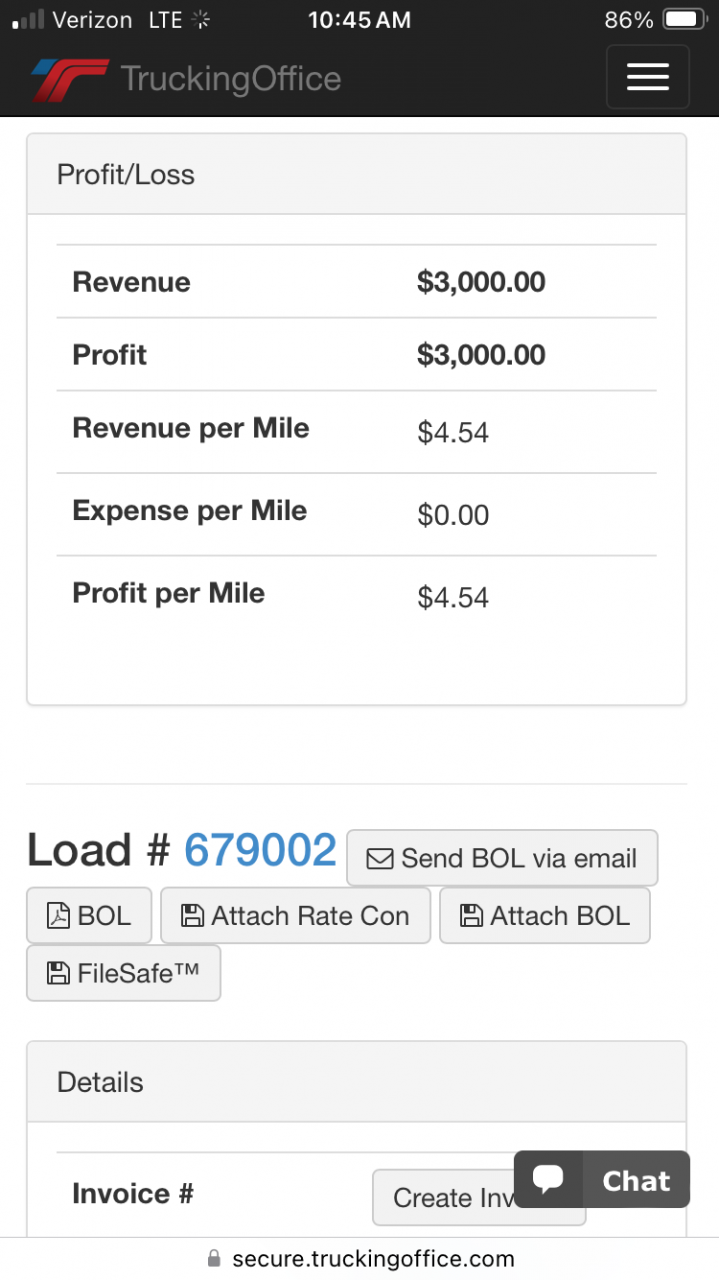Open load number 679002 link
Screen dimensions: 719x1280
point(260,851)
